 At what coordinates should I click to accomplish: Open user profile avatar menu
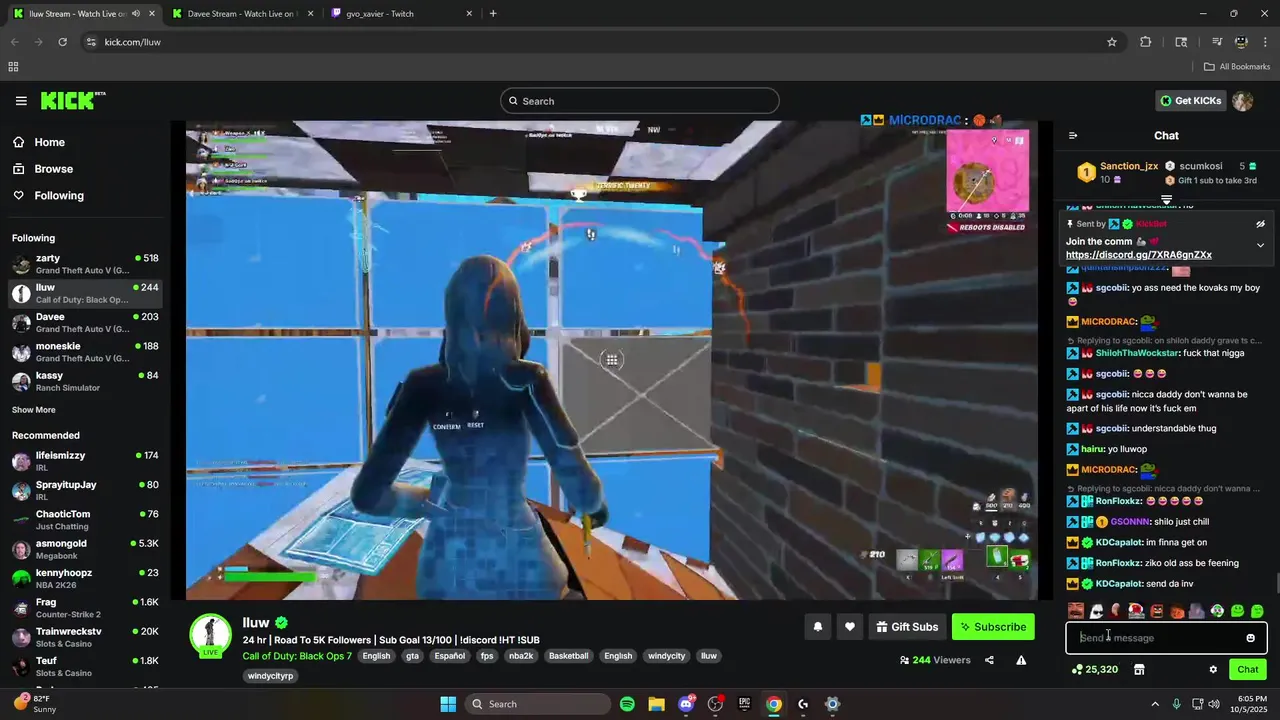[x=1243, y=101]
